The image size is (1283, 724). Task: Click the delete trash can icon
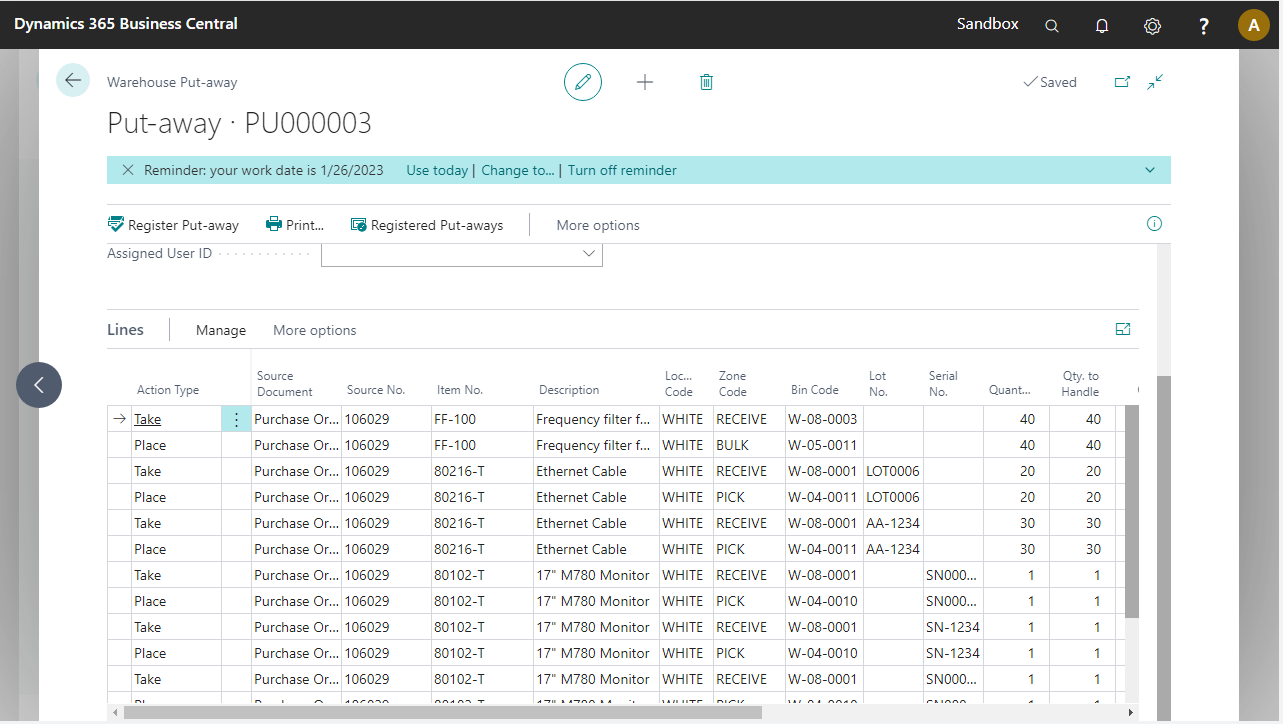(x=706, y=82)
